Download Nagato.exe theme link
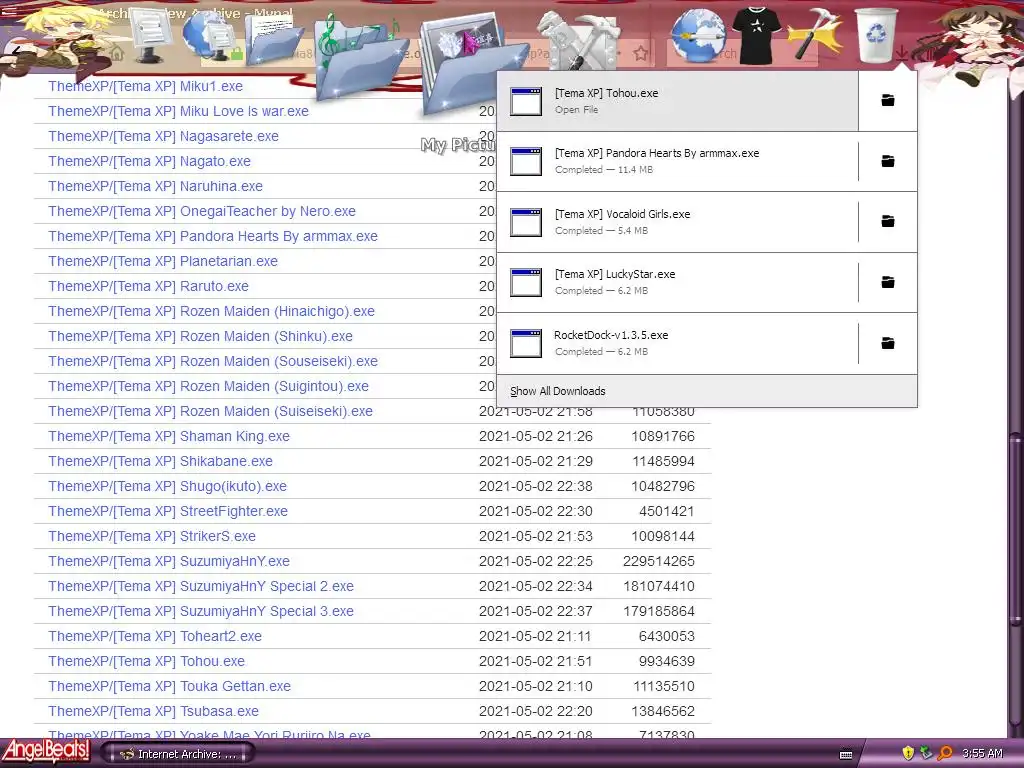 coord(150,161)
